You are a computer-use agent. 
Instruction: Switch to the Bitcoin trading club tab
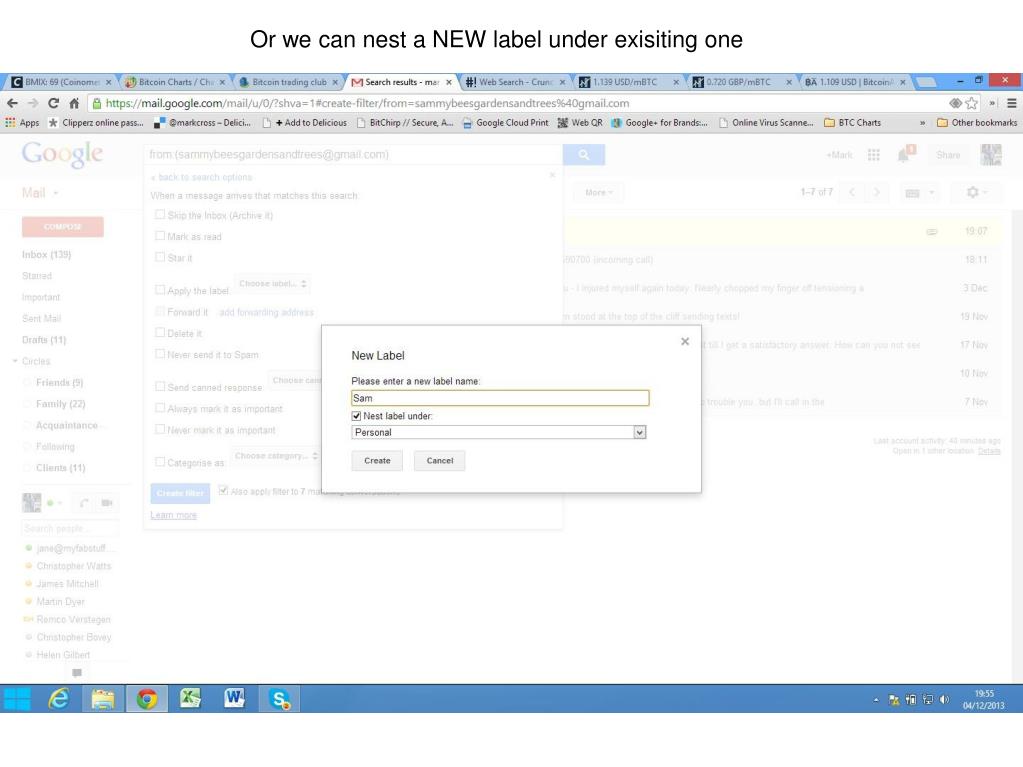point(289,82)
